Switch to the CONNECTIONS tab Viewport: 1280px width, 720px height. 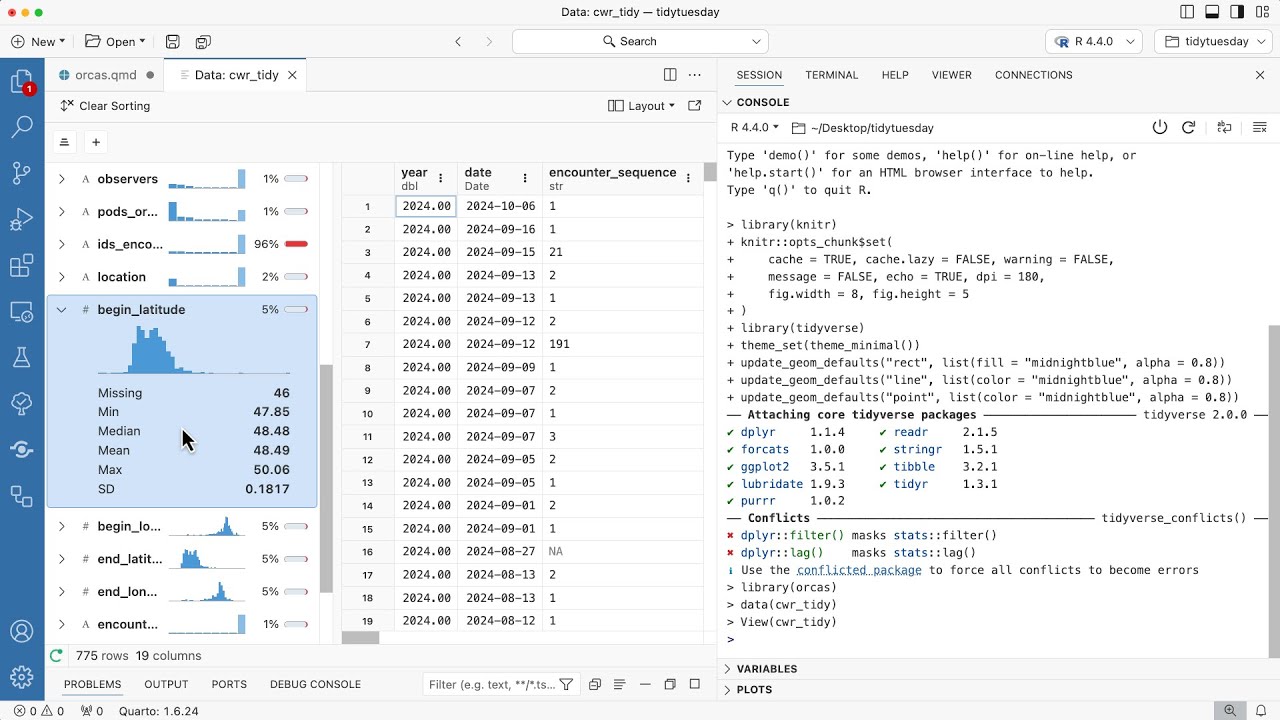pyautogui.click(x=1033, y=75)
